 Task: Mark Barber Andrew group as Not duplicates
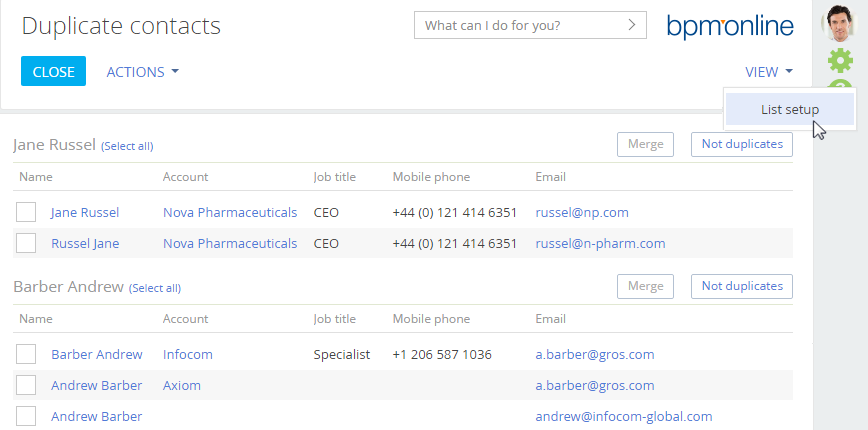click(x=741, y=286)
